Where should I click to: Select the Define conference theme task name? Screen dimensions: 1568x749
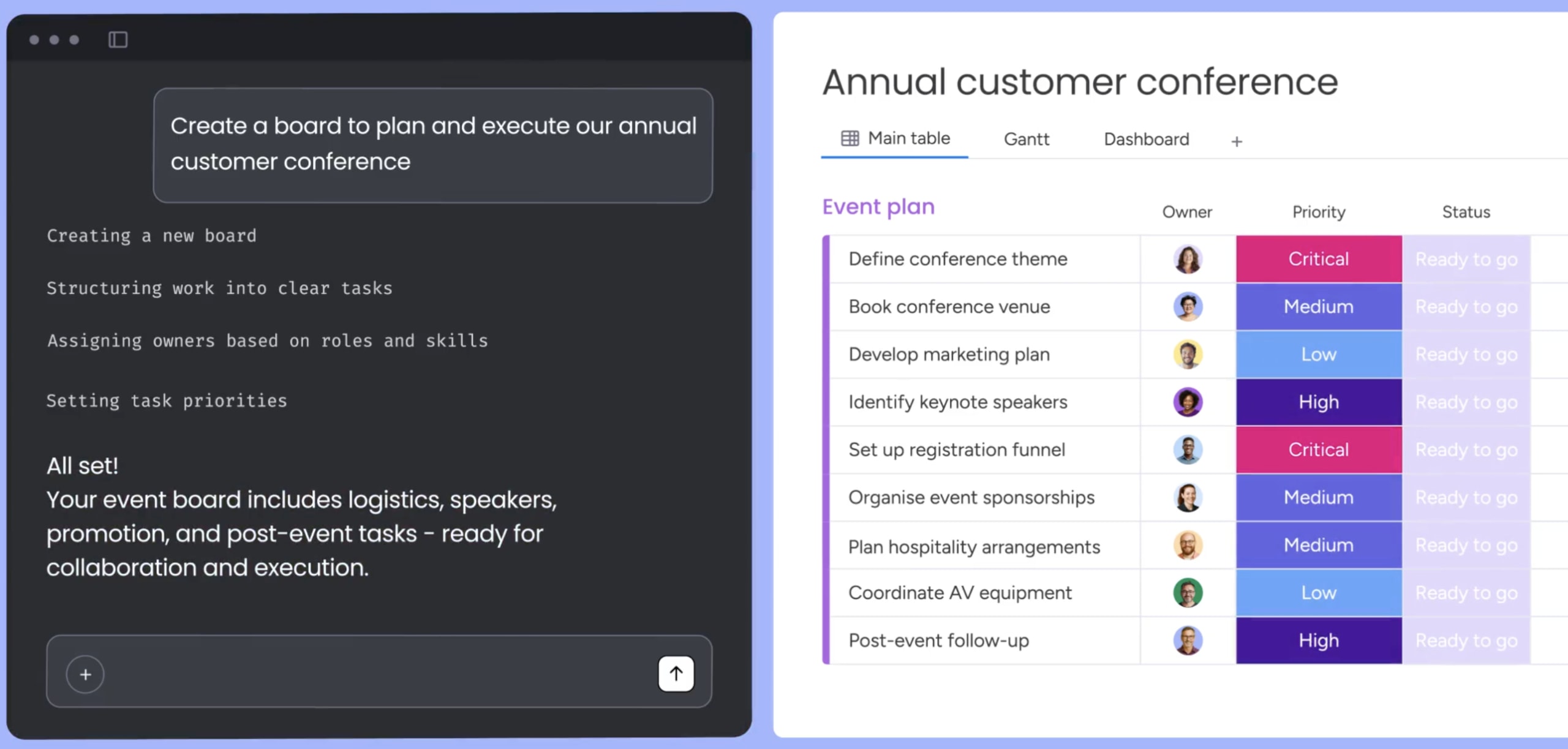(x=958, y=259)
